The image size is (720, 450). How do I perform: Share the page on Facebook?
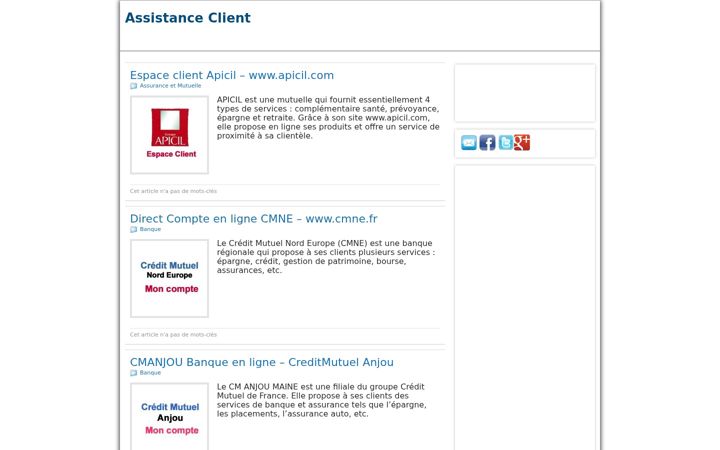[x=487, y=143]
